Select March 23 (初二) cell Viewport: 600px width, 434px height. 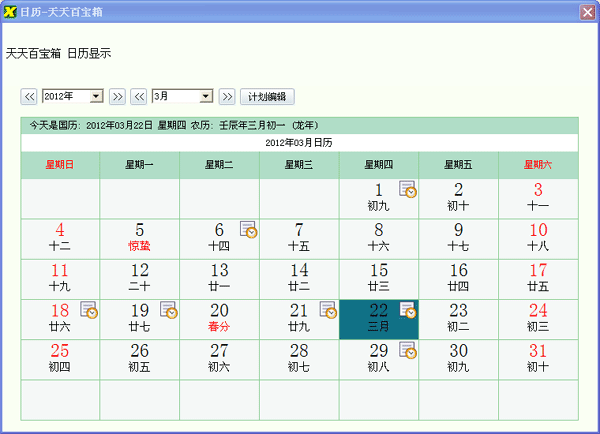pos(458,320)
